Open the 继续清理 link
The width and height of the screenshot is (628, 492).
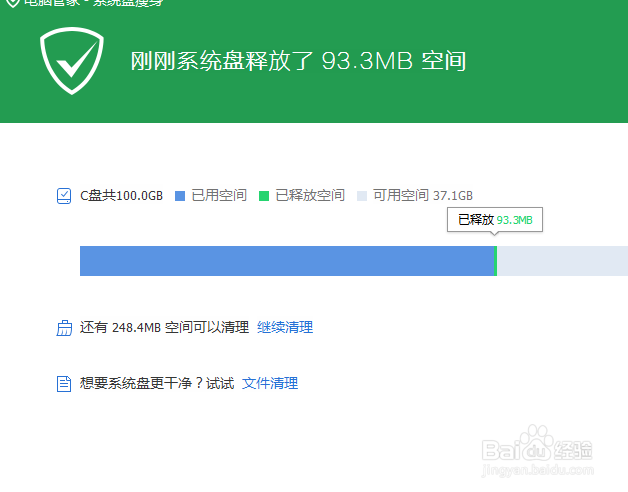click(x=285, y=327)
